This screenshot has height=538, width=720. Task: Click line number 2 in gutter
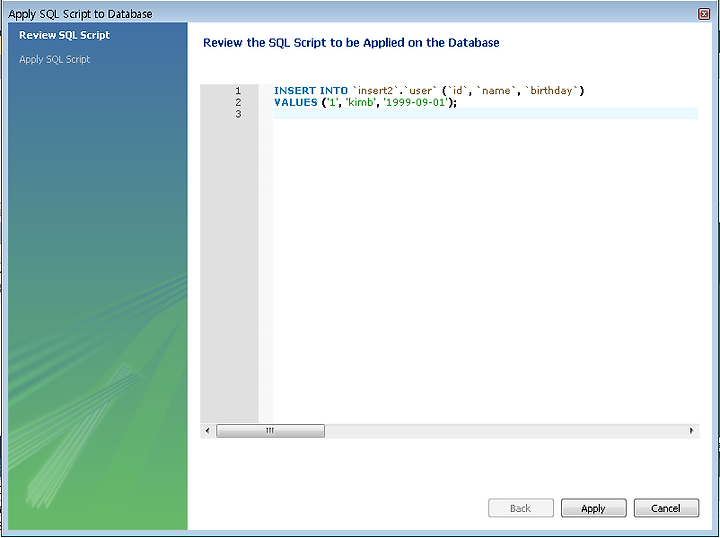(238, 102)
